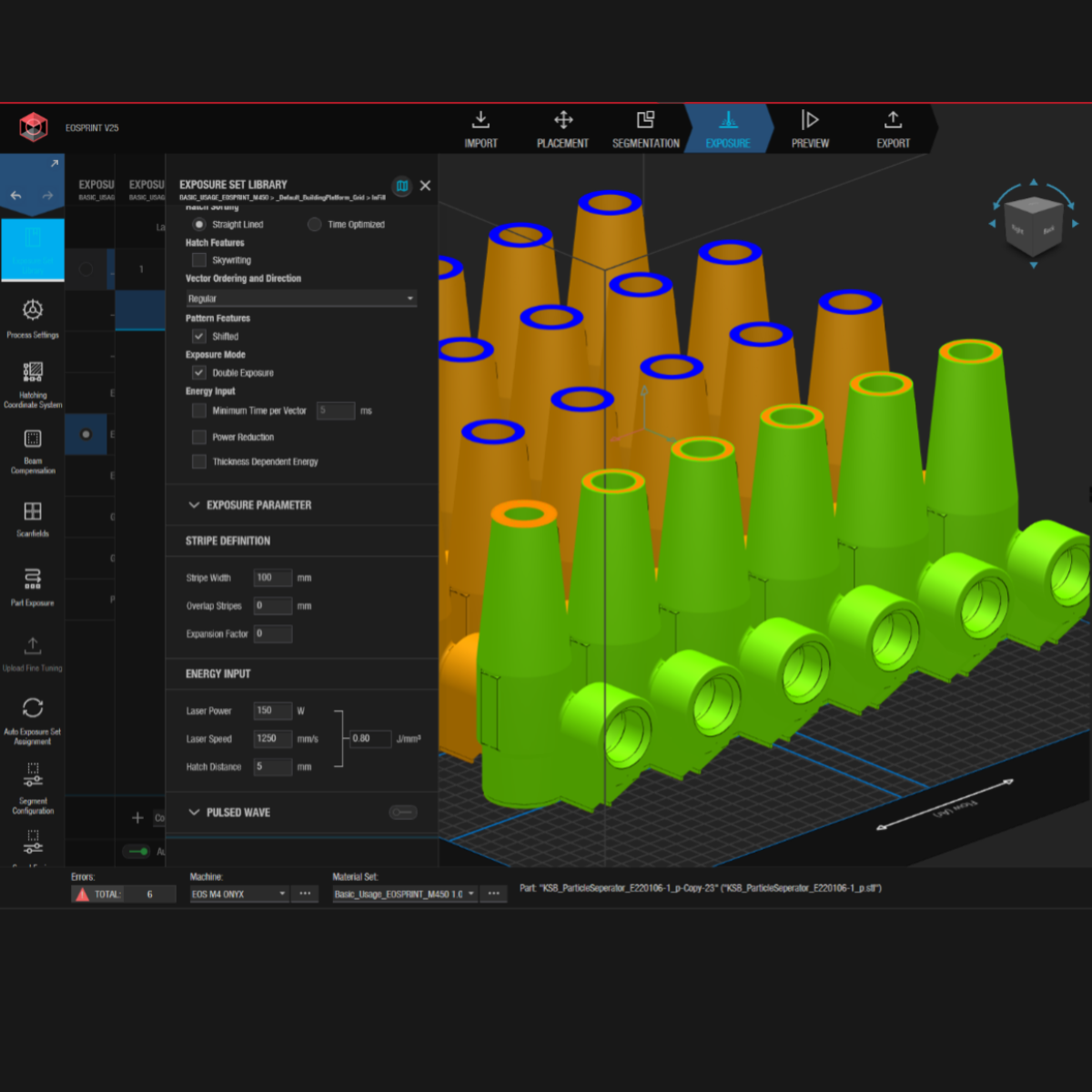Enable the Skywriting checkbox
1092x1092 pixels.
pos(198,260)
